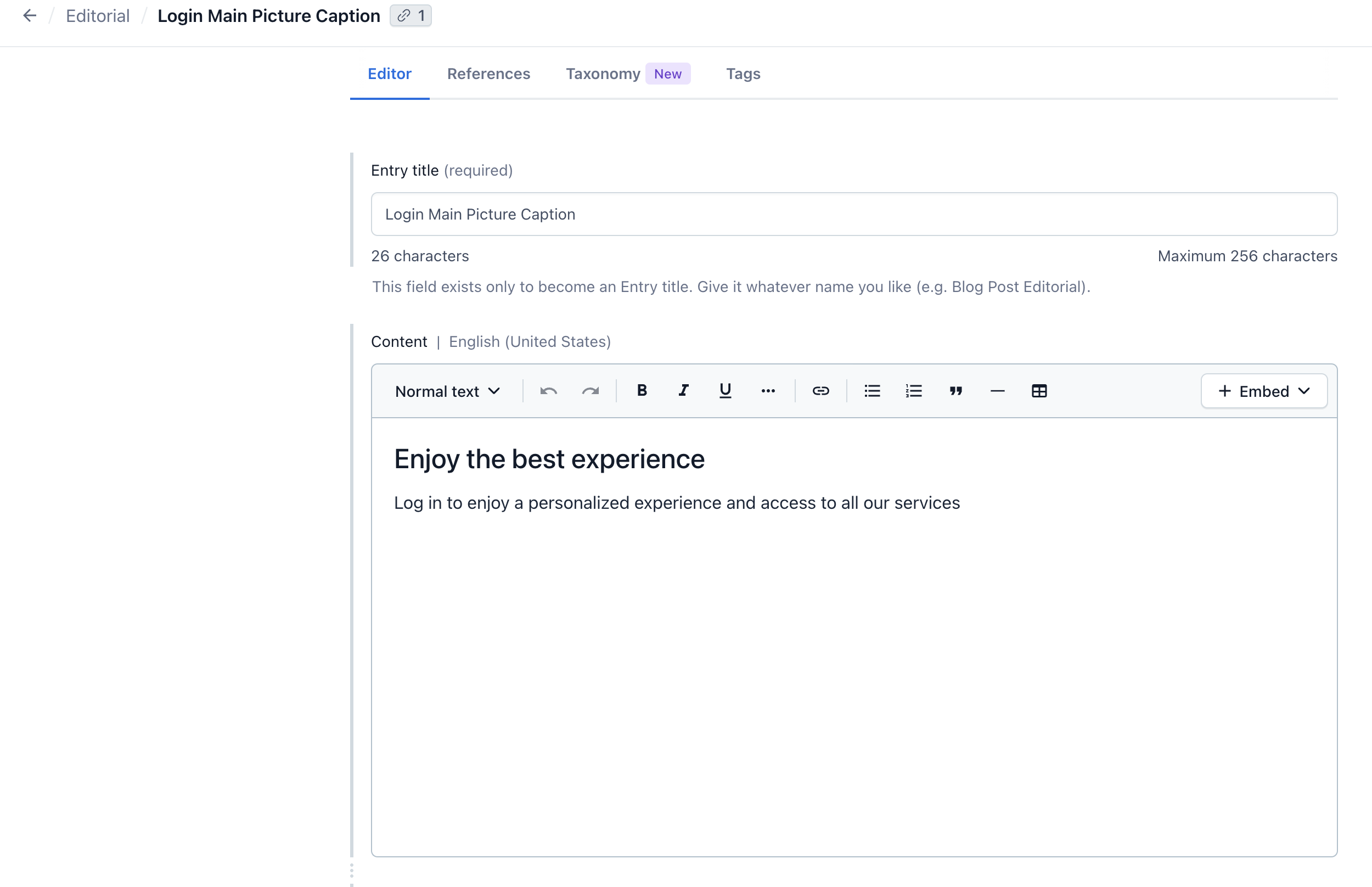
Task: Open the Taxonomy tab
Action: point(603,74)
